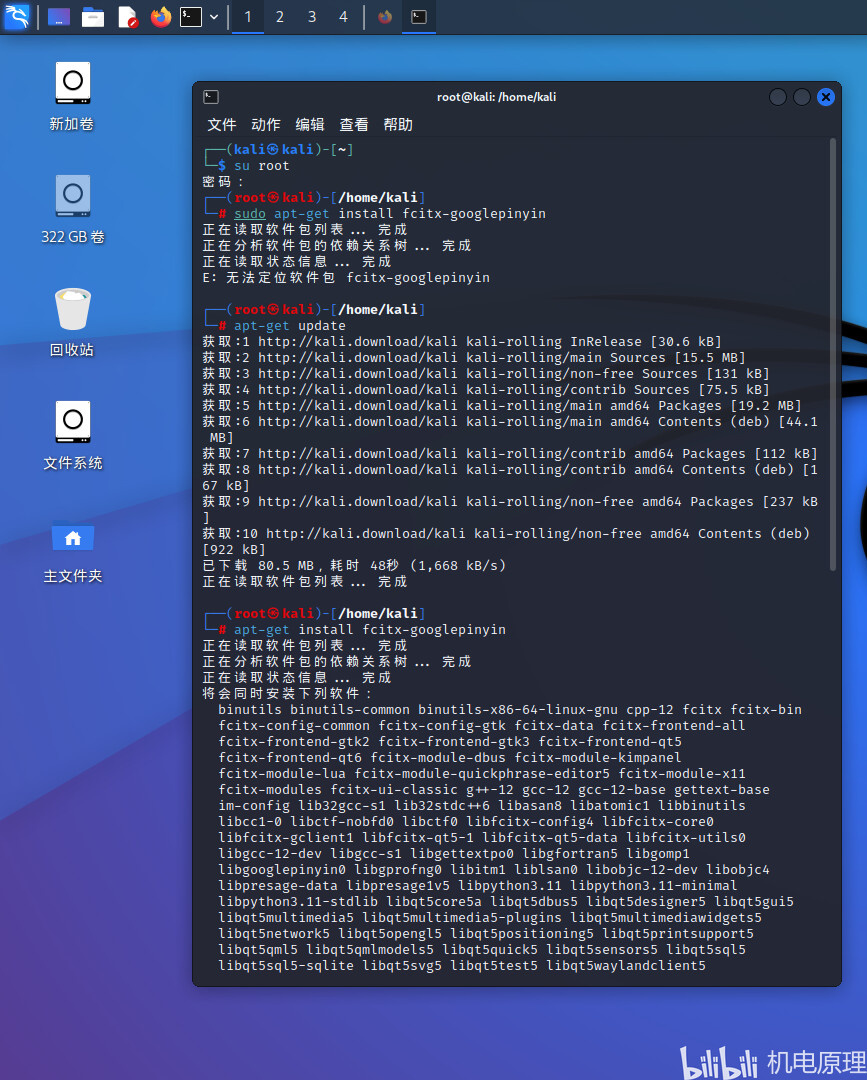Click the terminal window title bar icon
This screenshot has height=1080, width=867.
coord(211,97)
